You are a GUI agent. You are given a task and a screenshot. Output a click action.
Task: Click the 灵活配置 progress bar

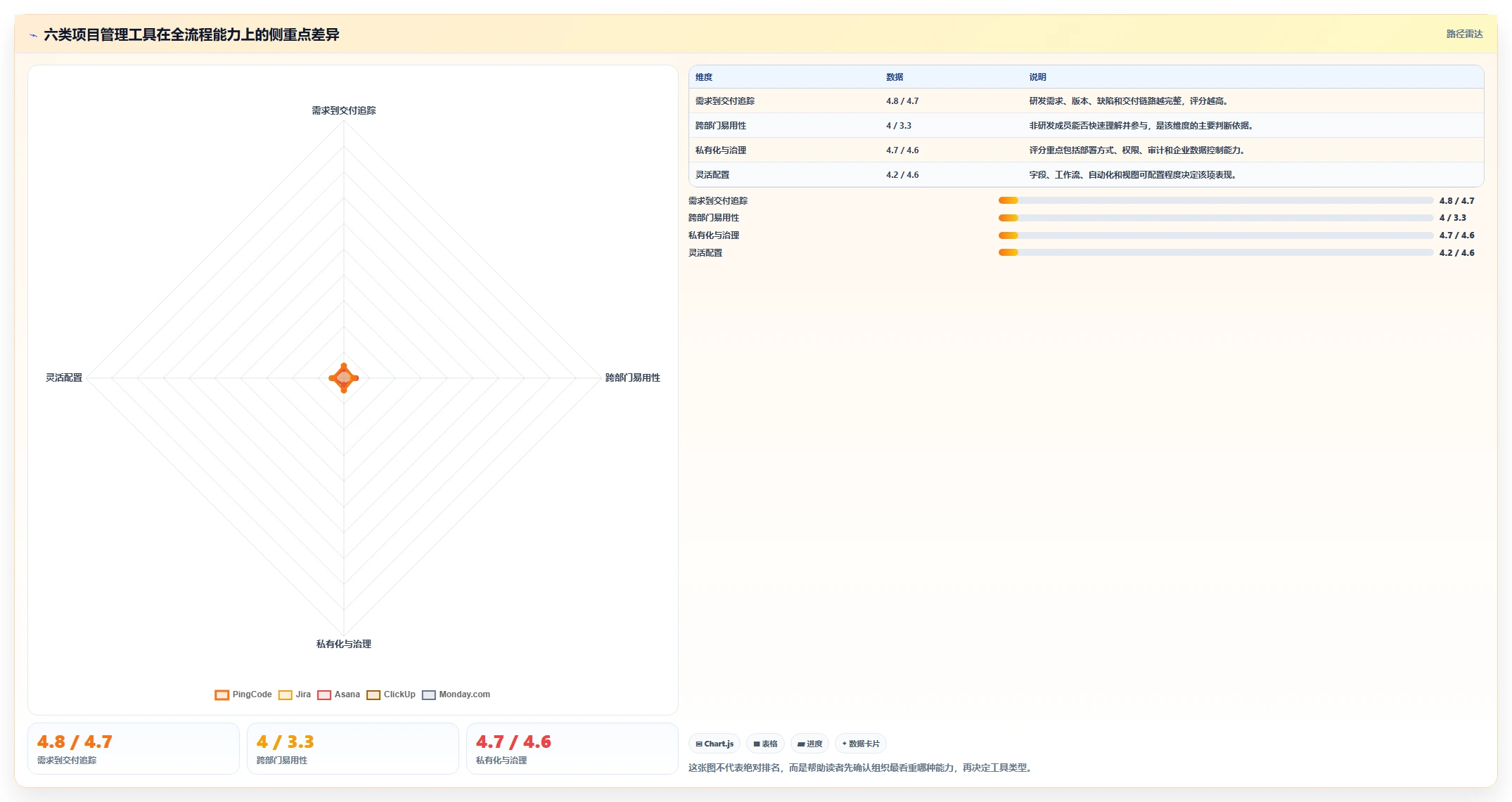pos(1215,252)
